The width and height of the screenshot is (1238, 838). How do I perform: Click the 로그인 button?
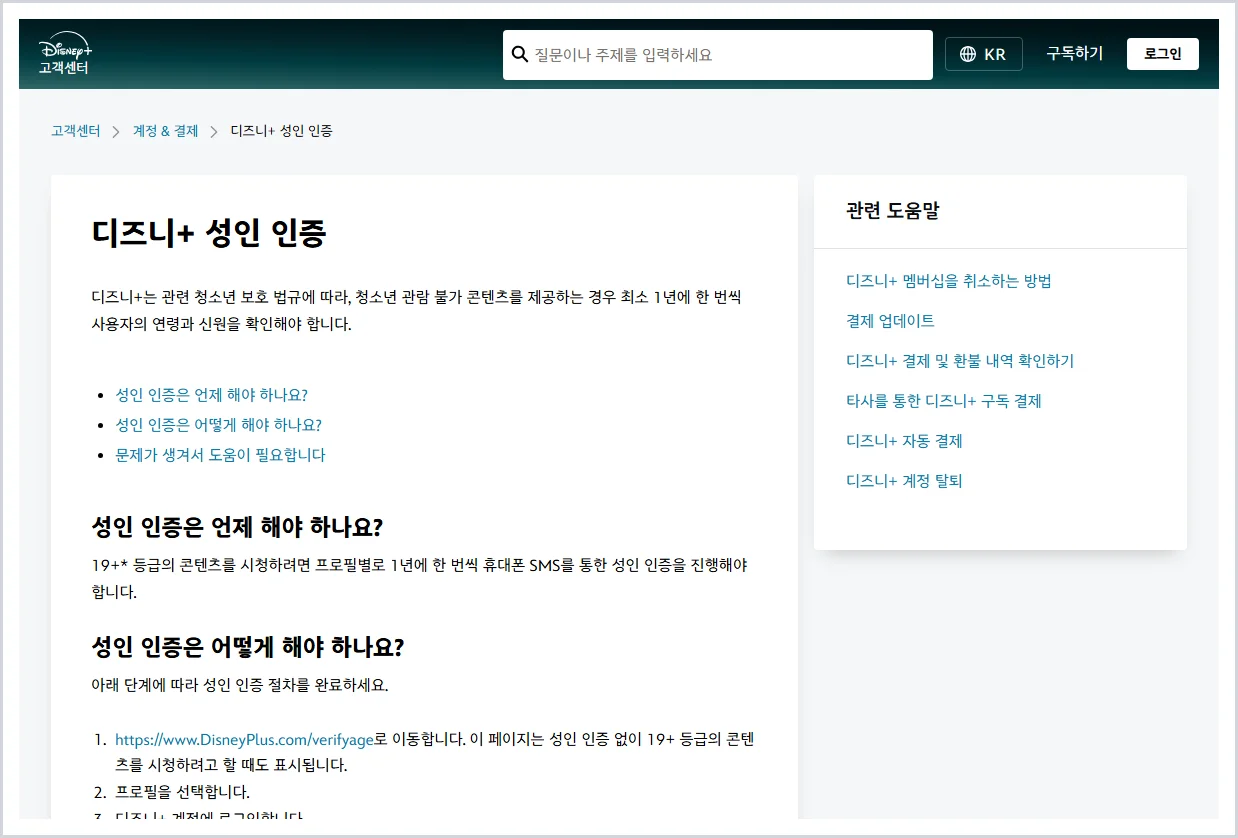[x=1162, y=54]
